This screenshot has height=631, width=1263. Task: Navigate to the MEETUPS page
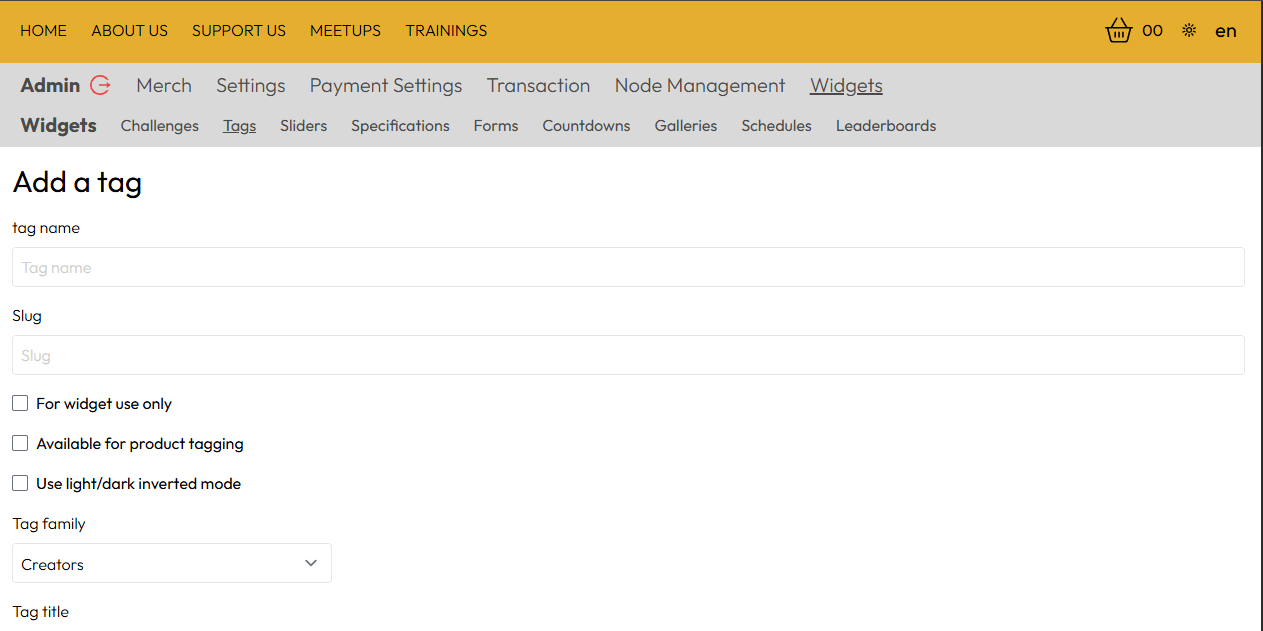[345, 31]
